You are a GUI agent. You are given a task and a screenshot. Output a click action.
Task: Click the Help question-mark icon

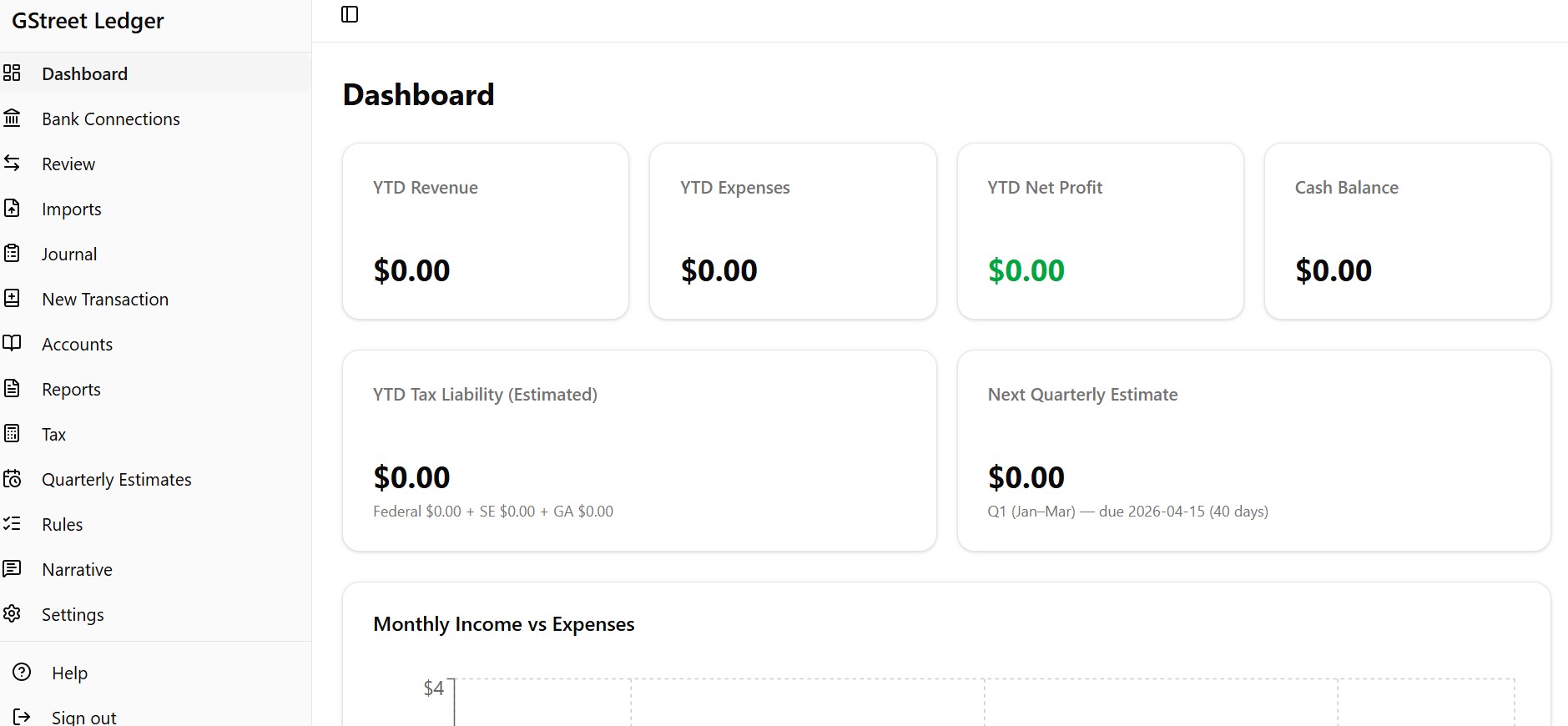coord(21,672)
